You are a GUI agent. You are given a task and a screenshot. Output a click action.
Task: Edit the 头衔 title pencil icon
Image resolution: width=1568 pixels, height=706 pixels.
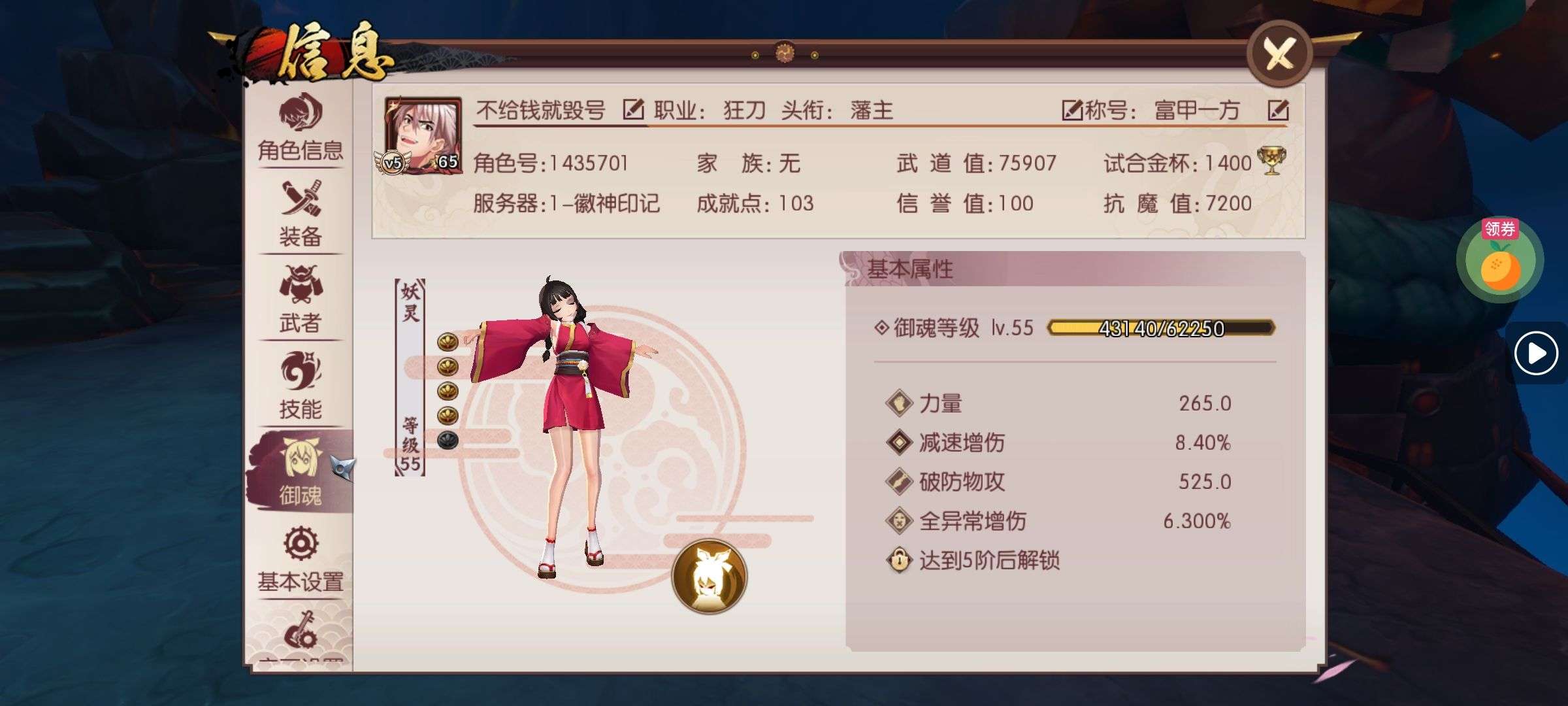[1072, 110]
